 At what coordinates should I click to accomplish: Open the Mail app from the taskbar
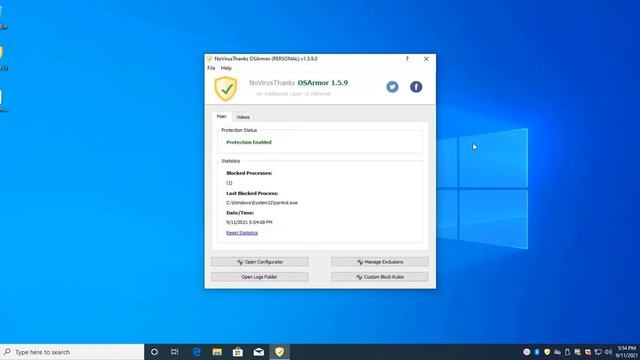click(259, 352)
